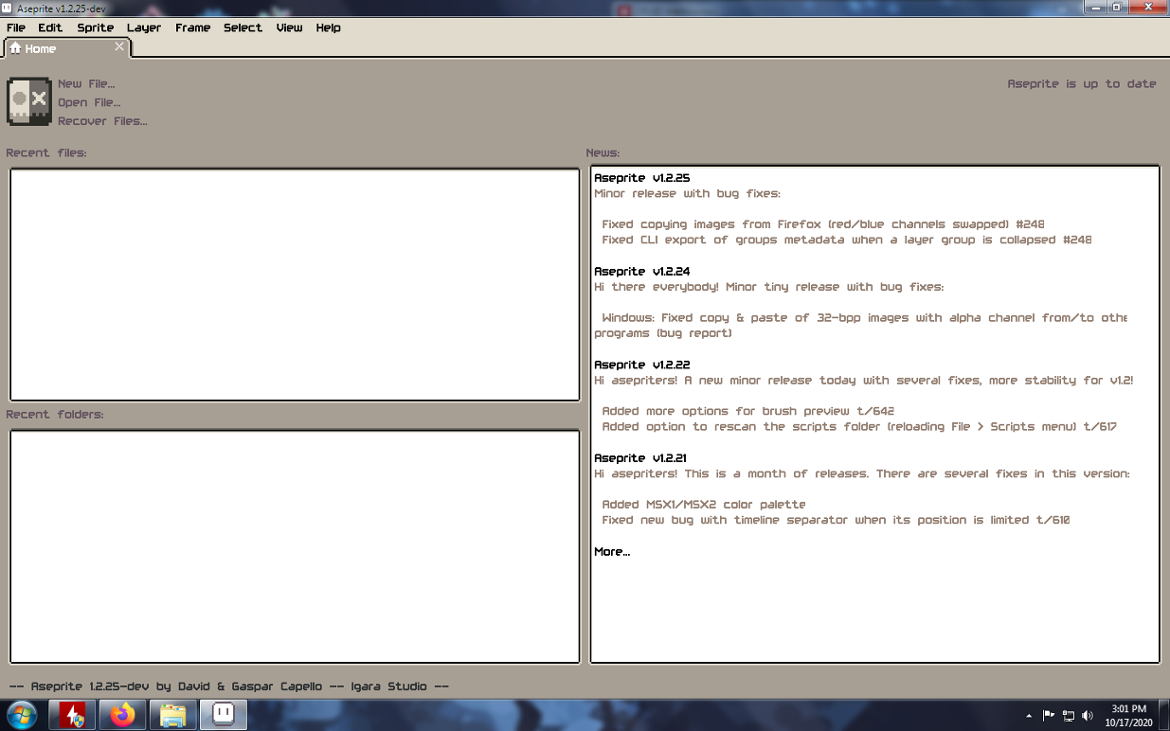Open the Action Center flag icon
This screenshot has height=731, width=1170.
[x=1048, y=714]
